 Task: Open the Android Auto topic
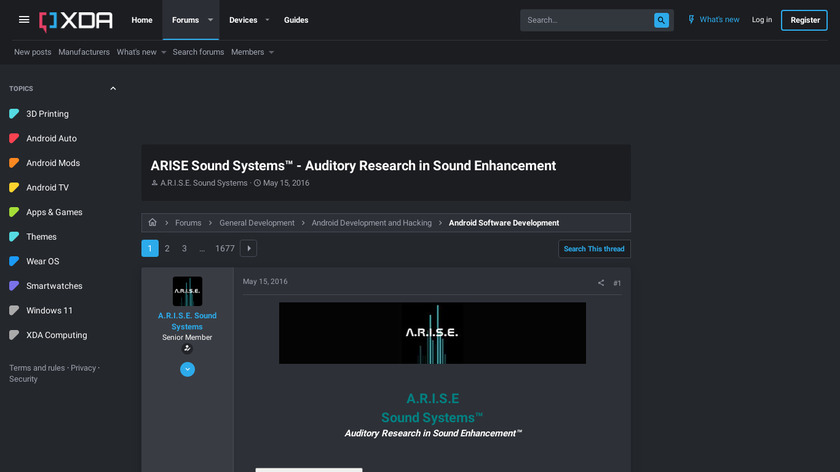point(51,139)
